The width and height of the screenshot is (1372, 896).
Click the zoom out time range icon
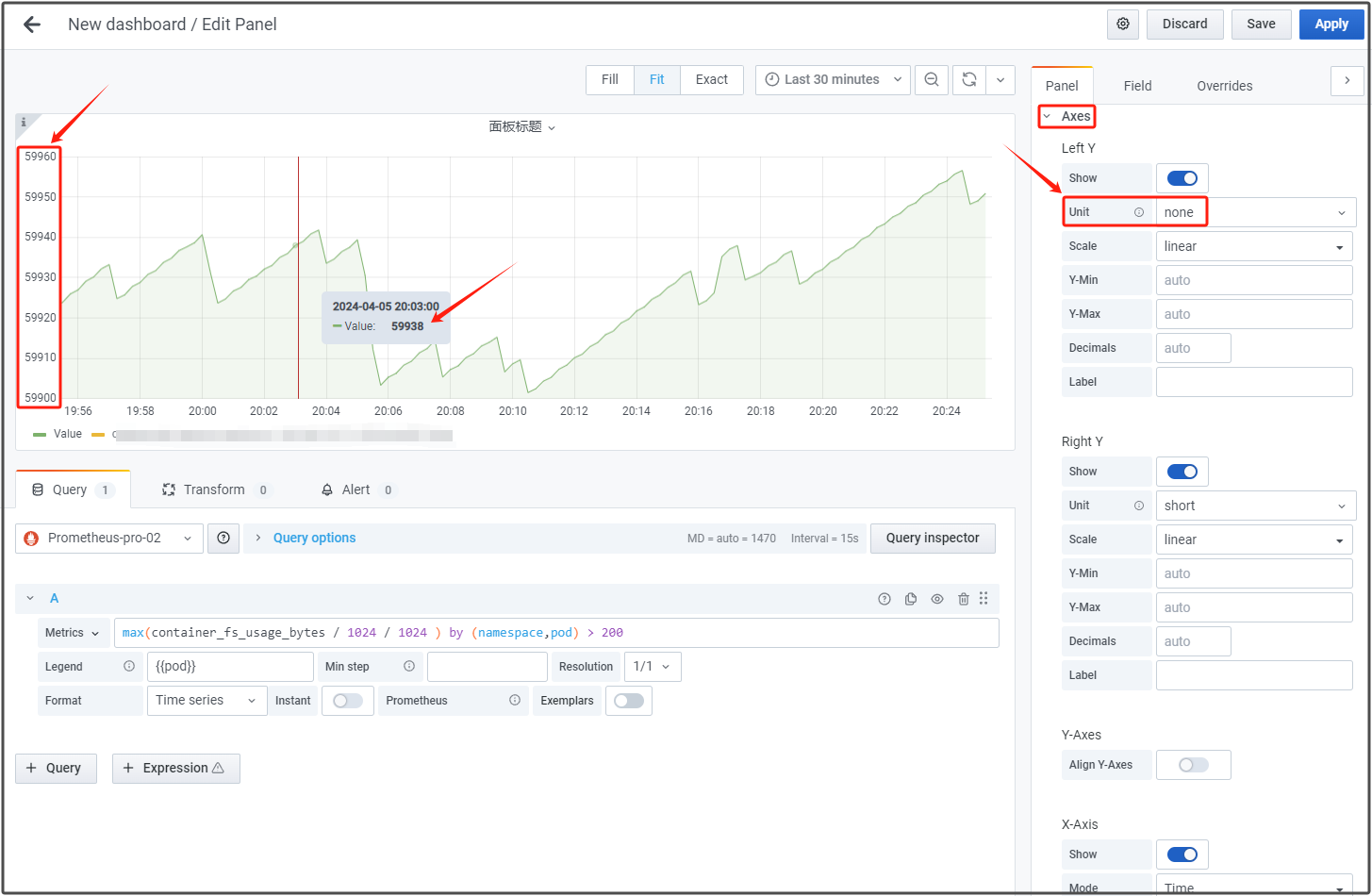(931, 80)
